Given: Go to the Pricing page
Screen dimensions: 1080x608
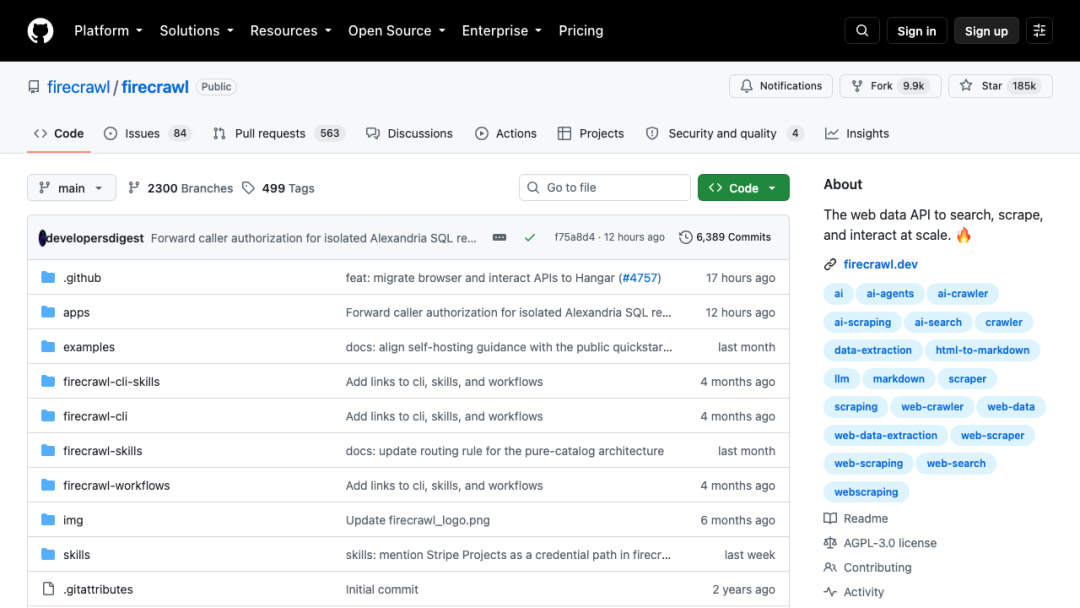Looking at the screenshot, I should (x=581, y=31).
